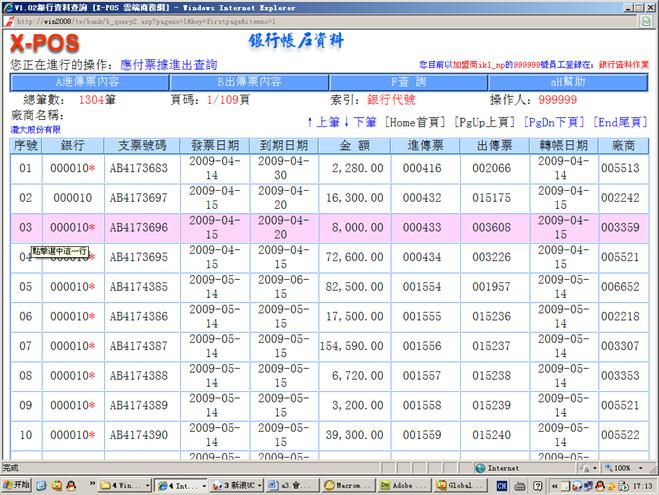Screen dimensions: 659x495
Task: Go to previous record with ↑上筆
Action: click(x=322, y=122)
